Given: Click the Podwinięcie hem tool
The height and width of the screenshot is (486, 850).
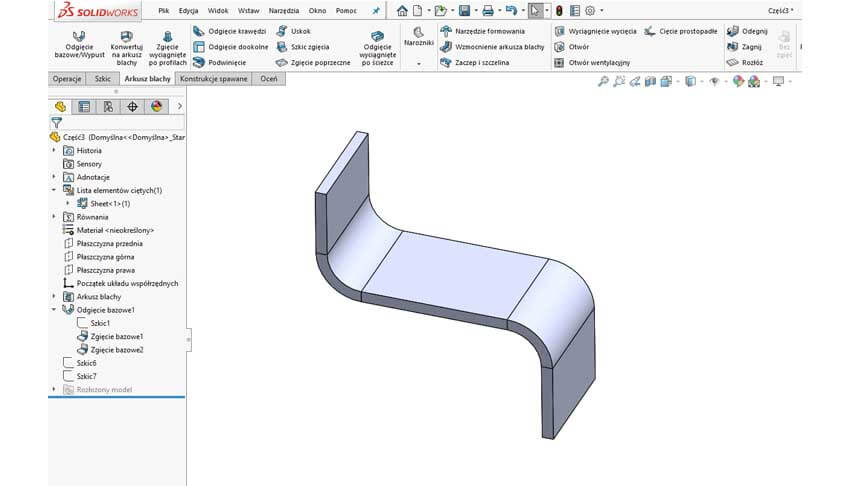Looking at the screenshot, I should click(220, 63).
